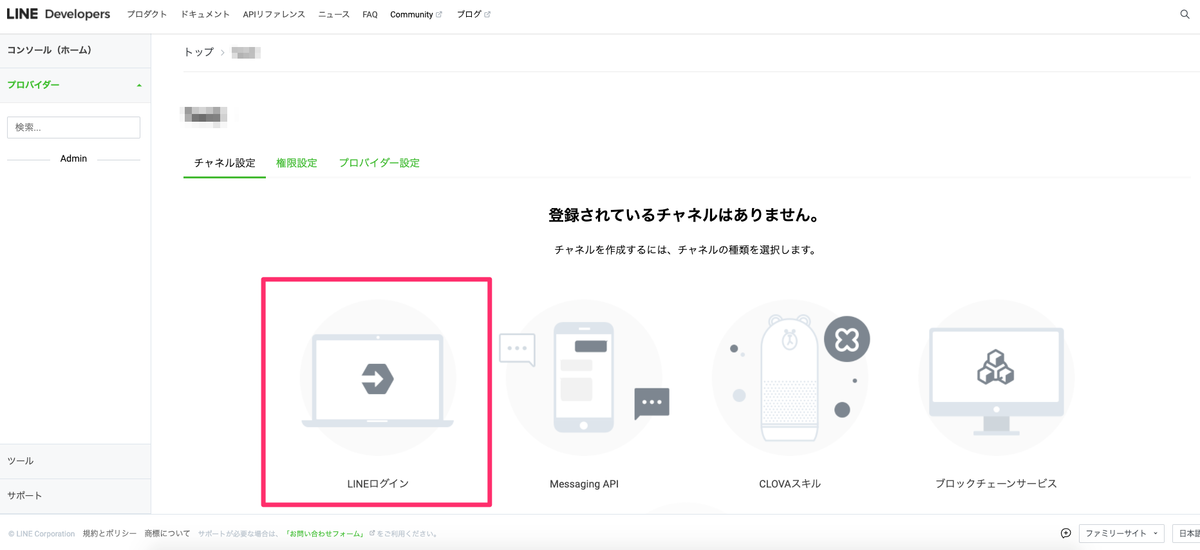Viewport: 1200px width, 550px height.
Task: Open the ブログ external link
Action: pos(474,15)
